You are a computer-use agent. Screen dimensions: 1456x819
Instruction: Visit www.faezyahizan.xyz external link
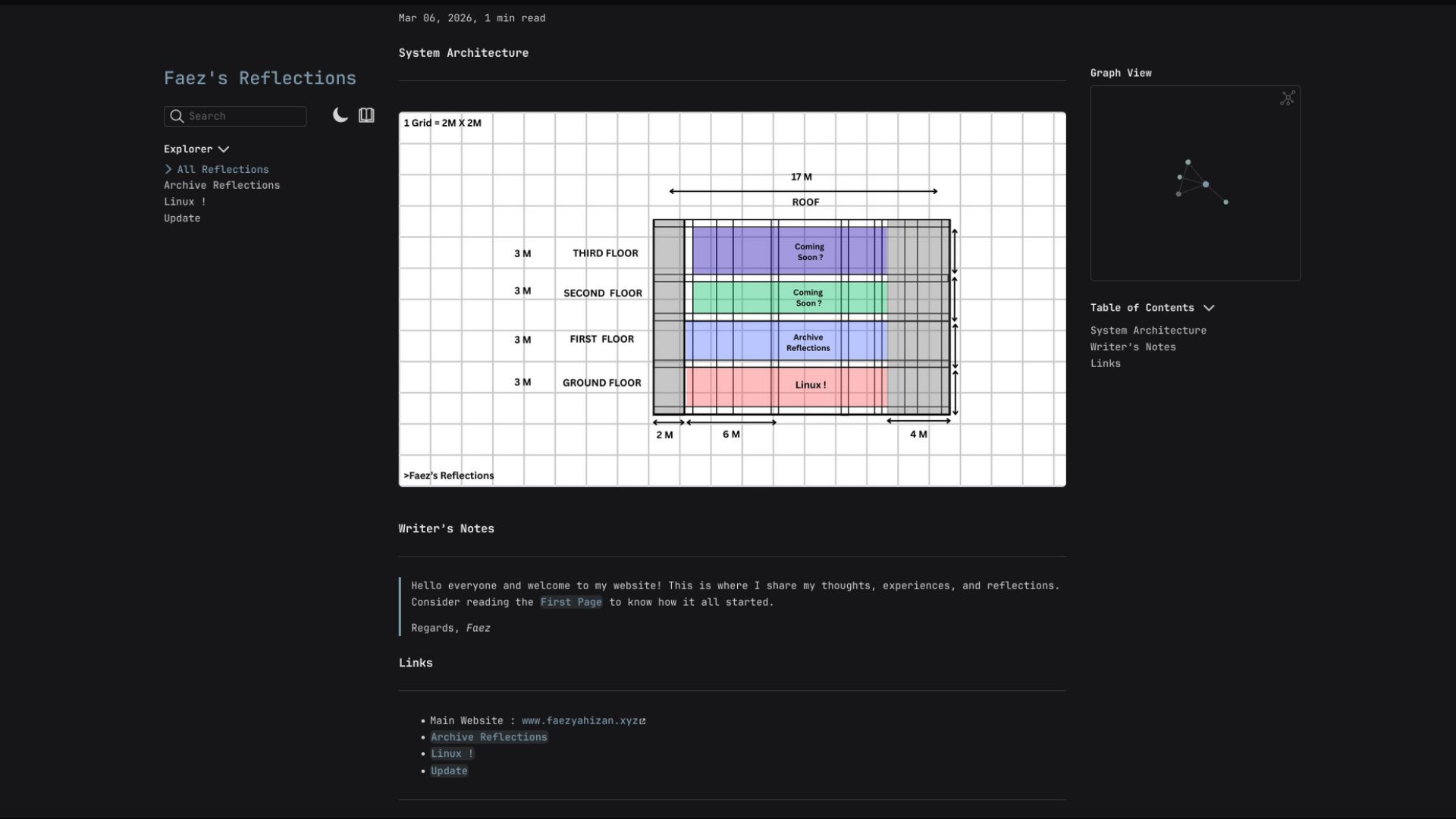[581, 721]
